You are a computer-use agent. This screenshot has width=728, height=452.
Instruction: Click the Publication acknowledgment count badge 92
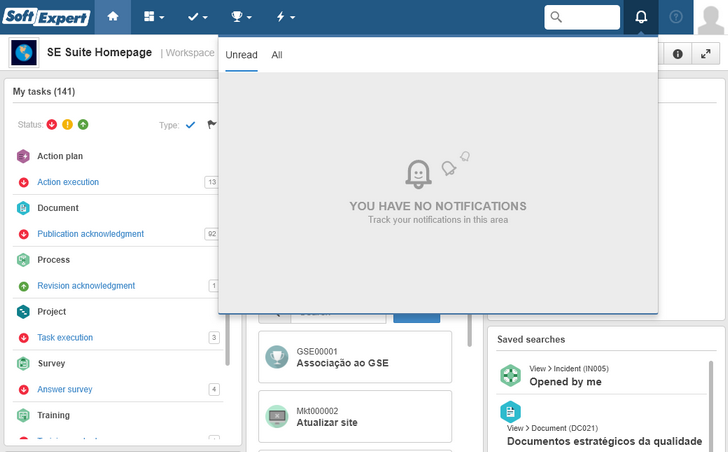pos(211,234)
